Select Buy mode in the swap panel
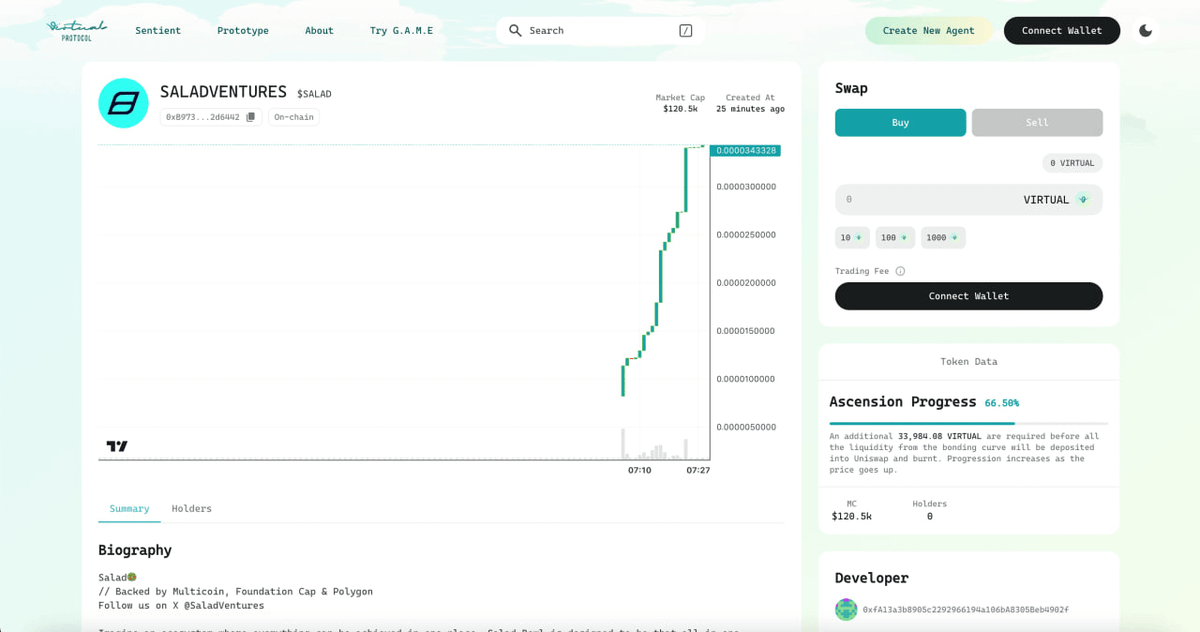The height and width of the screenshot is (632, 1200). pyautogui.click(x=900, y=122)
